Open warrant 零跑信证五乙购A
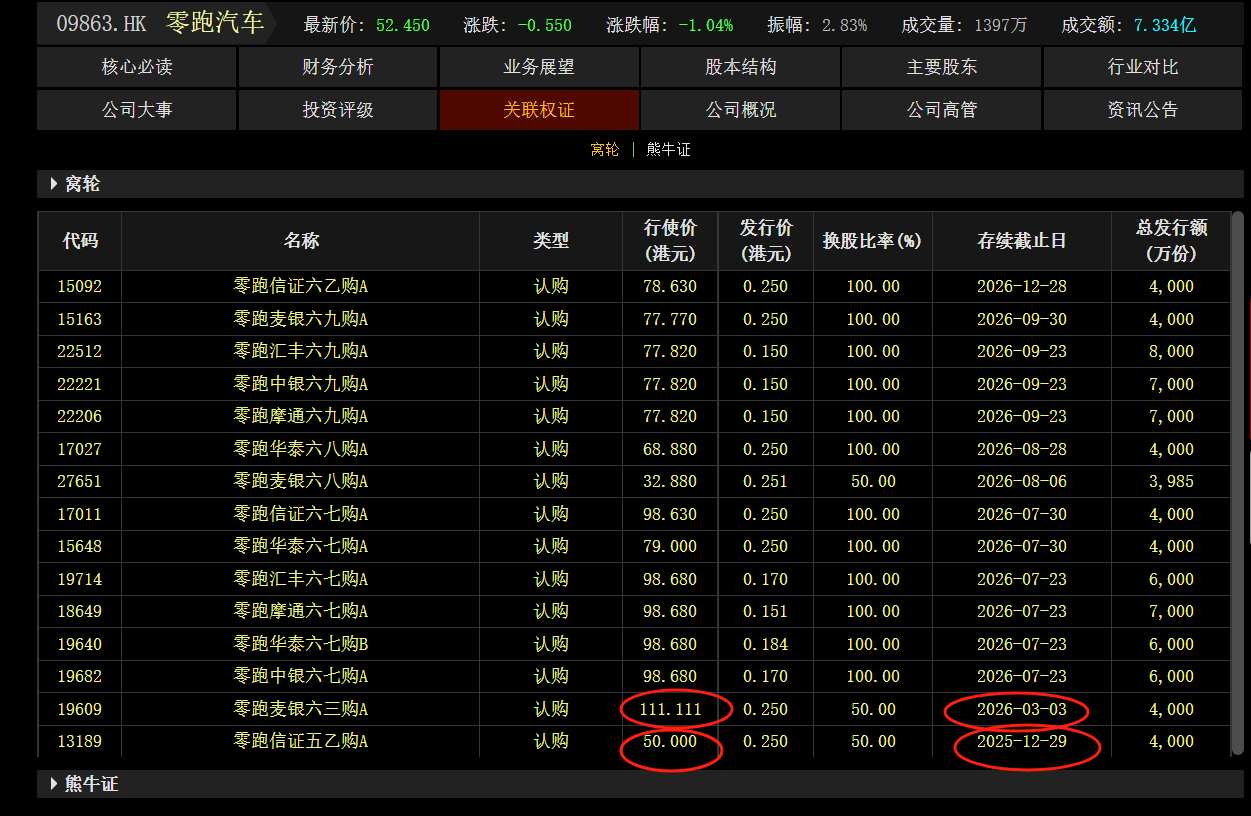This screenshot has height=816, width=1251. pyautogui.click(x=301, y=741)
